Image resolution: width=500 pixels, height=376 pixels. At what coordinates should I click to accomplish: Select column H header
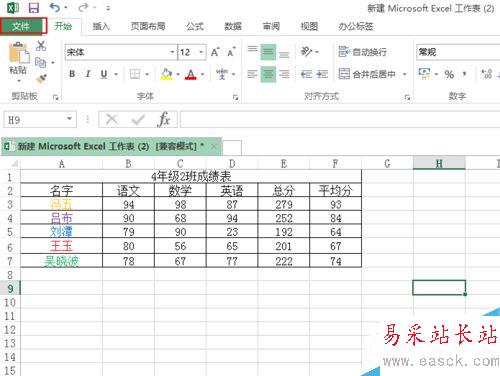pos(439,163)
